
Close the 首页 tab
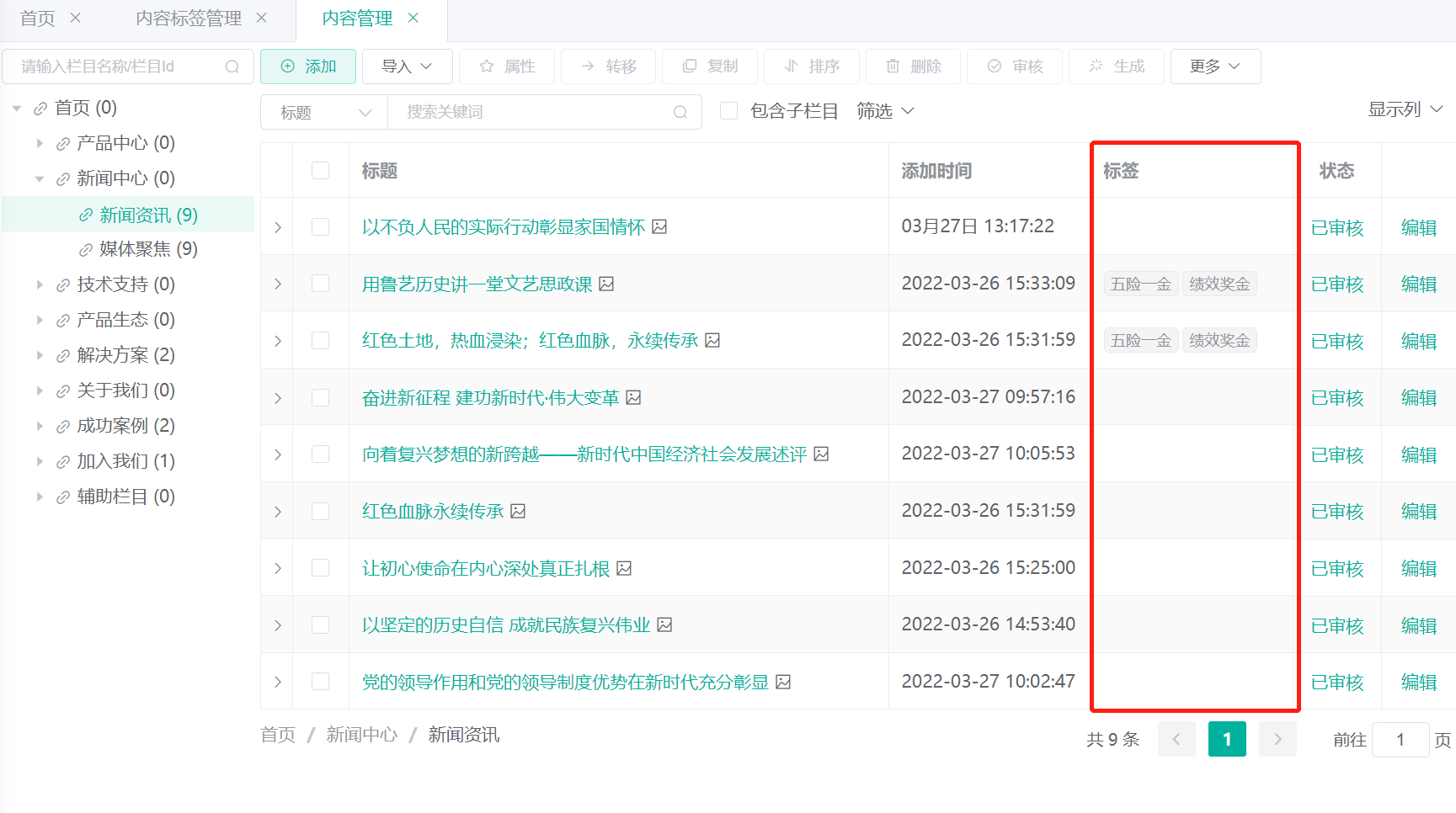point(76,18)
